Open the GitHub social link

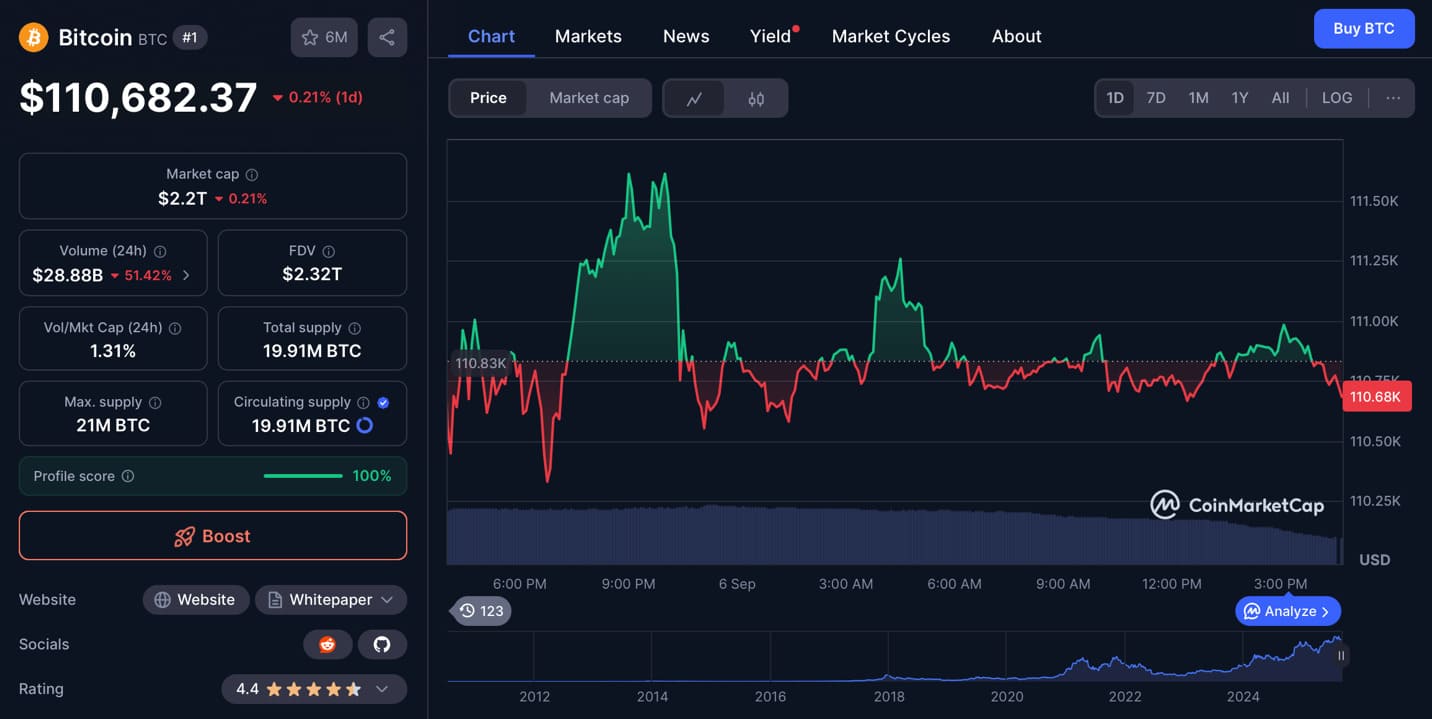[382, 644]
